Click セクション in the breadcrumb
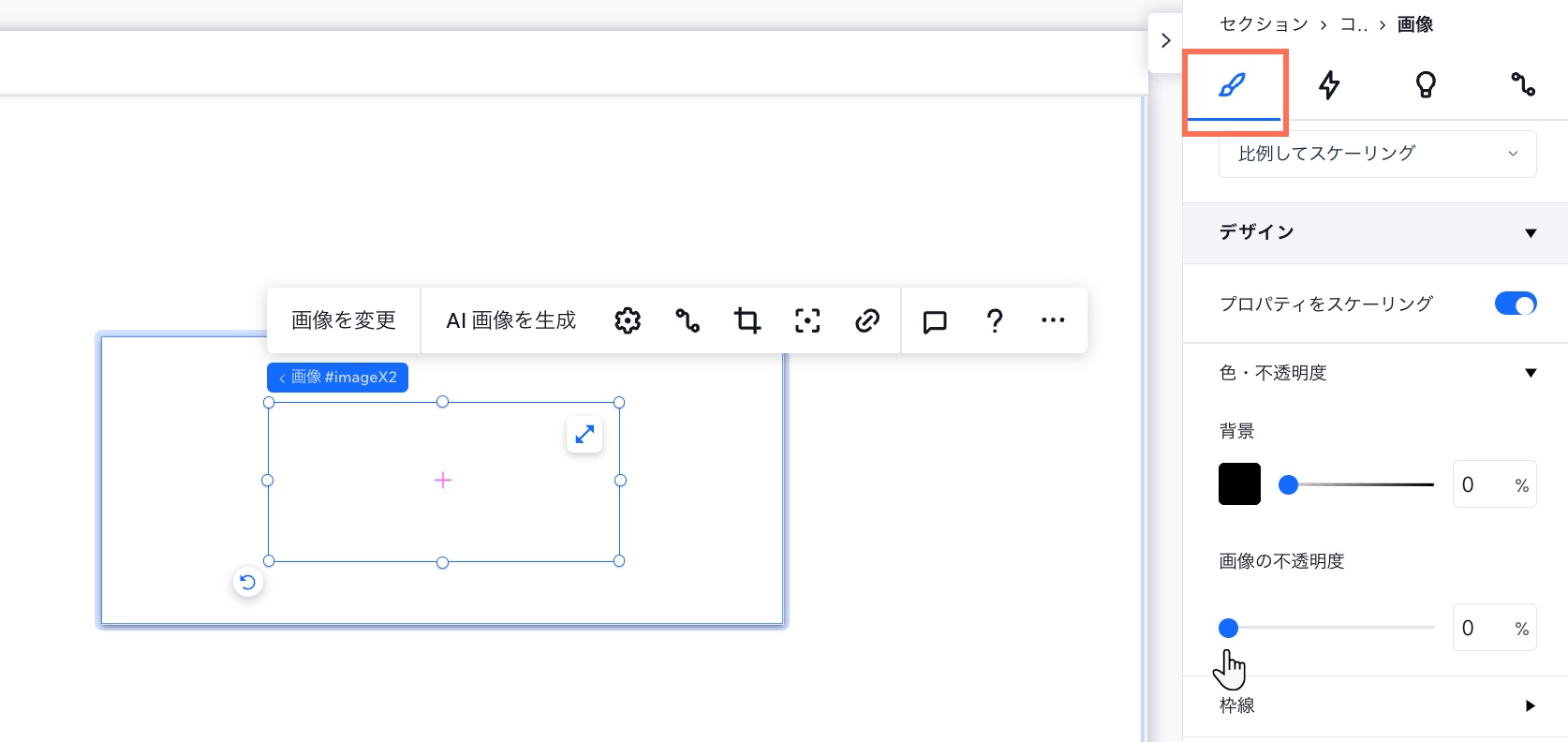Viewport: 1568px width, 742px height. 1264,24
